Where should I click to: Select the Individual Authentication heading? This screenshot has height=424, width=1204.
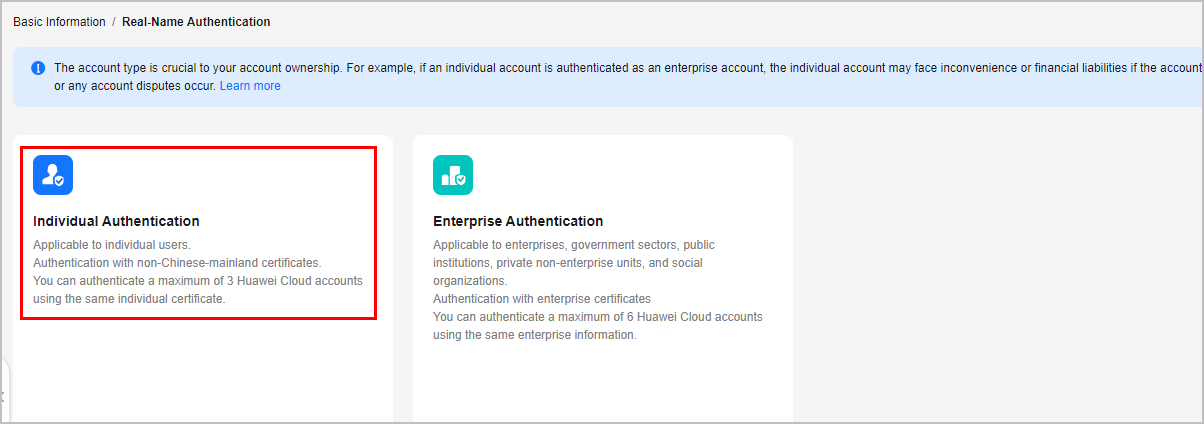pos(116,221)
